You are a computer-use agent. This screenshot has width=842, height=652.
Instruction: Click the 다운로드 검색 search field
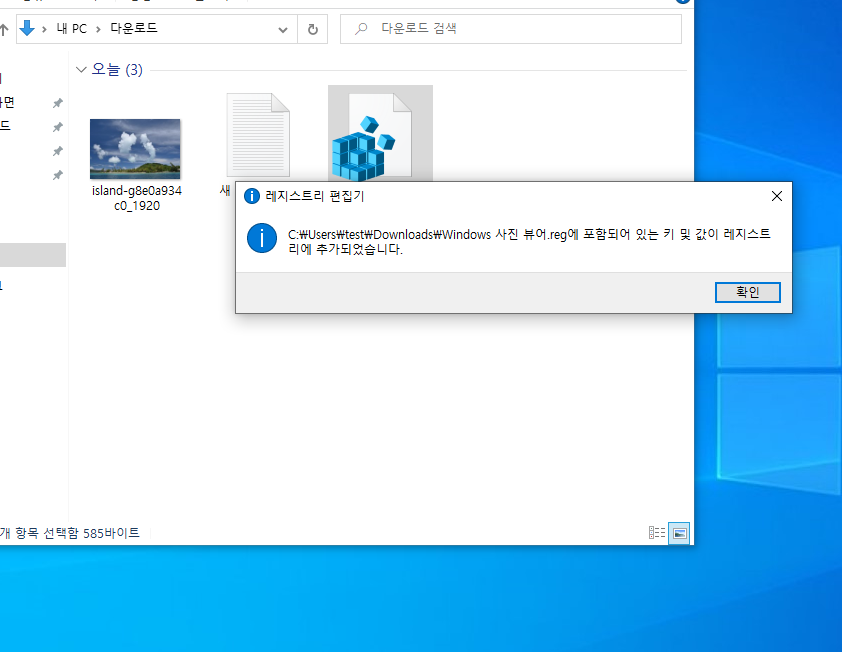(511, 29)
